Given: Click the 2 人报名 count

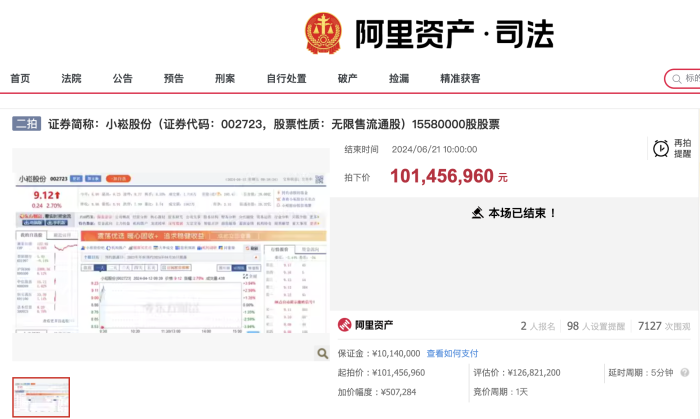Looking at the screenshot, I should pyautogui.click(x=538, y=326).
